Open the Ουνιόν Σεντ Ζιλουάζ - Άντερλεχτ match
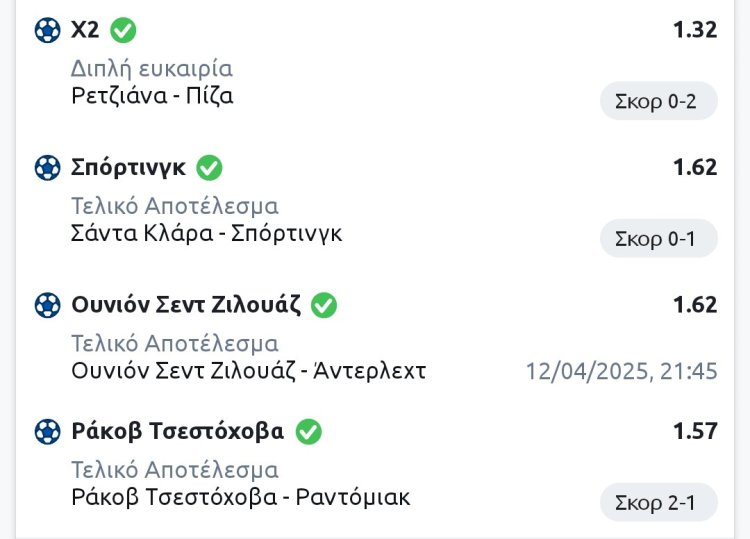The height and width of the screenshot is (539, 750). click(249, 371)
